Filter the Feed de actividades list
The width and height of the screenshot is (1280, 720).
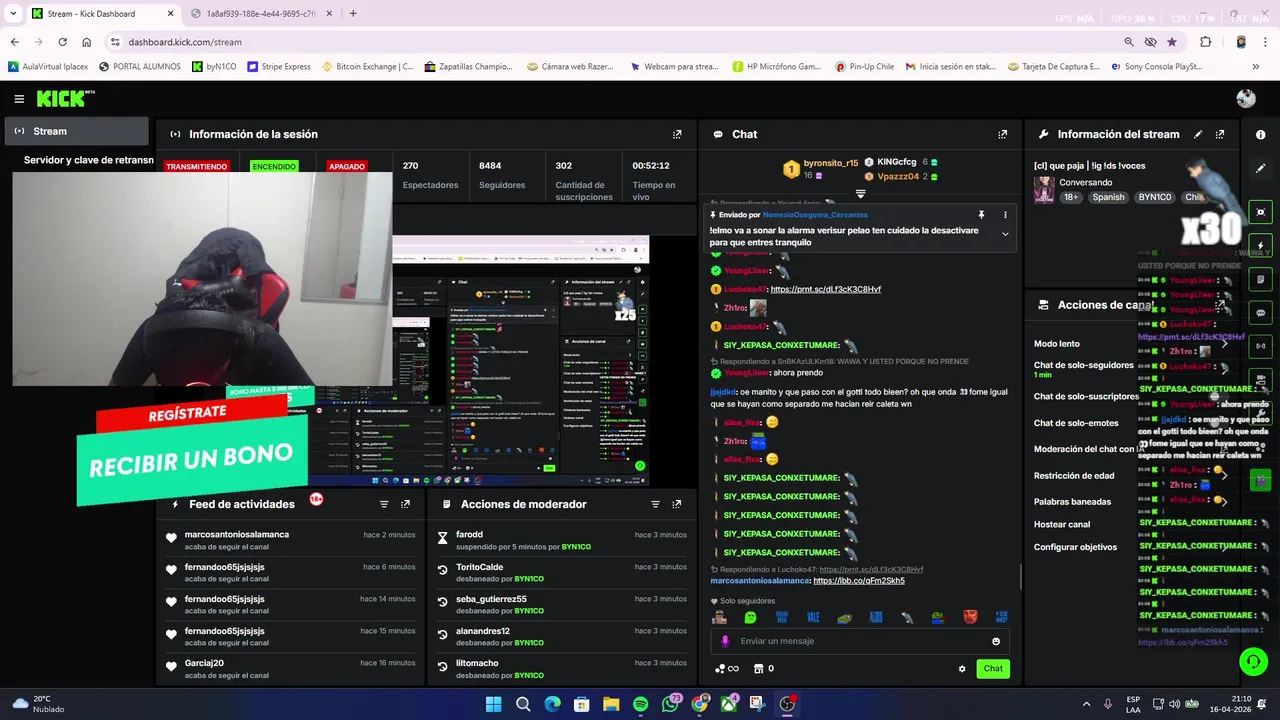point(384,504)
